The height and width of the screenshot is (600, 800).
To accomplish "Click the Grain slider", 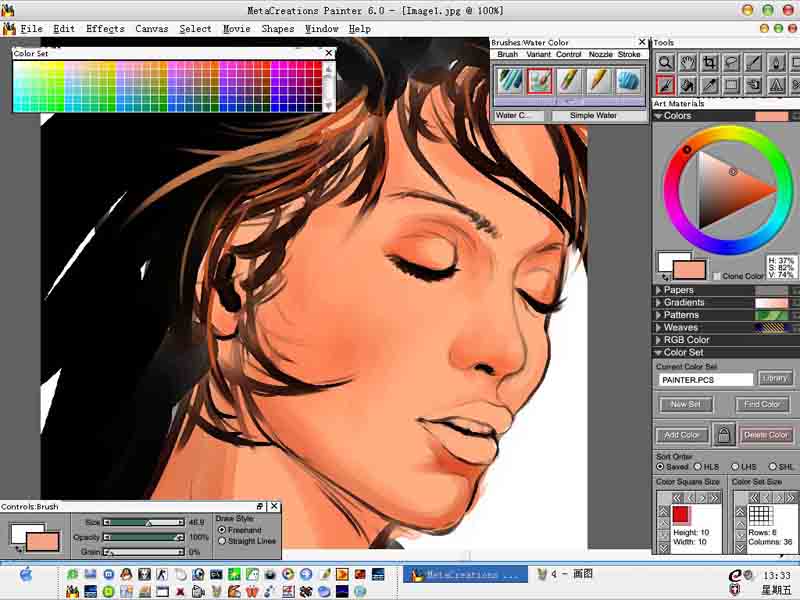I will (143, 552).
